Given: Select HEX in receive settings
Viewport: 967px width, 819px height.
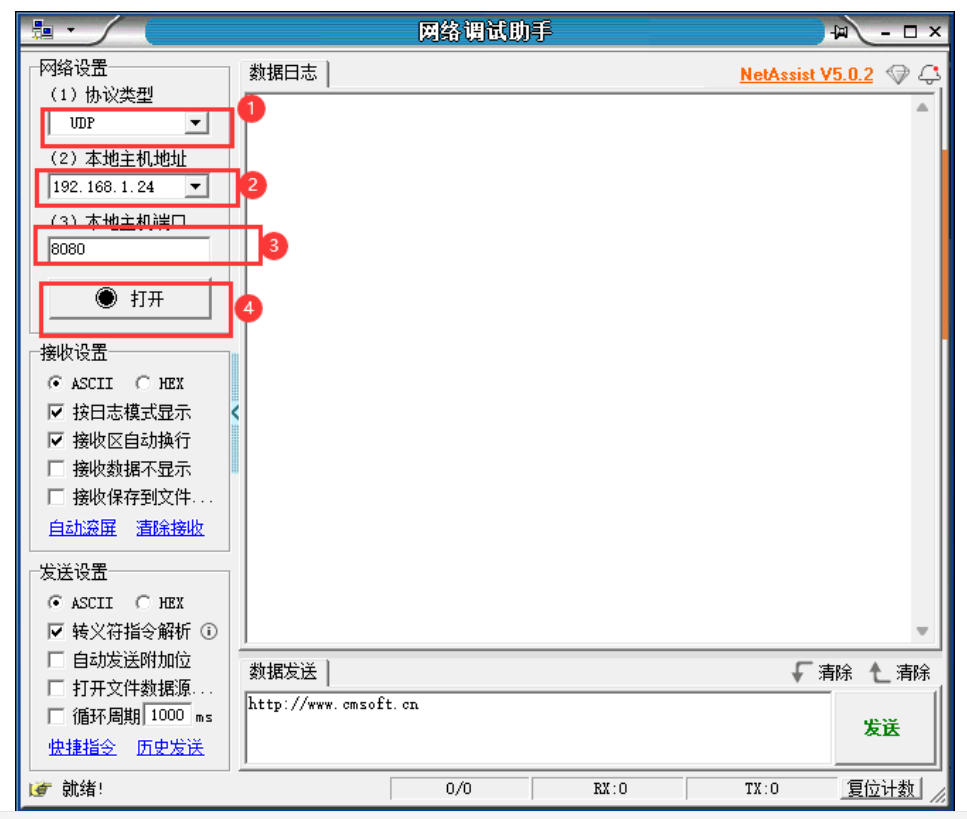Looking at the screenshot, I should pos(160,384).
